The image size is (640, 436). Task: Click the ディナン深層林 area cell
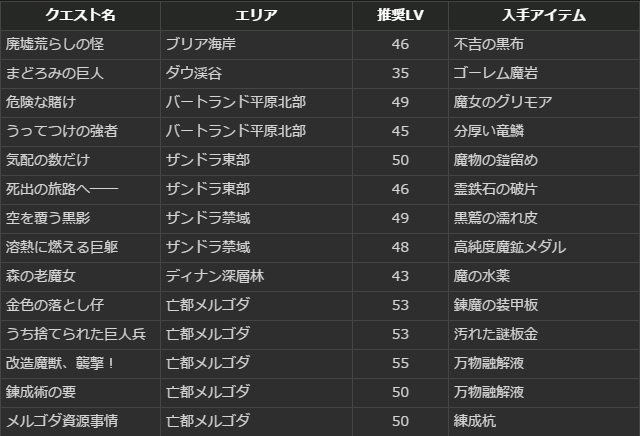pos(213,276)
